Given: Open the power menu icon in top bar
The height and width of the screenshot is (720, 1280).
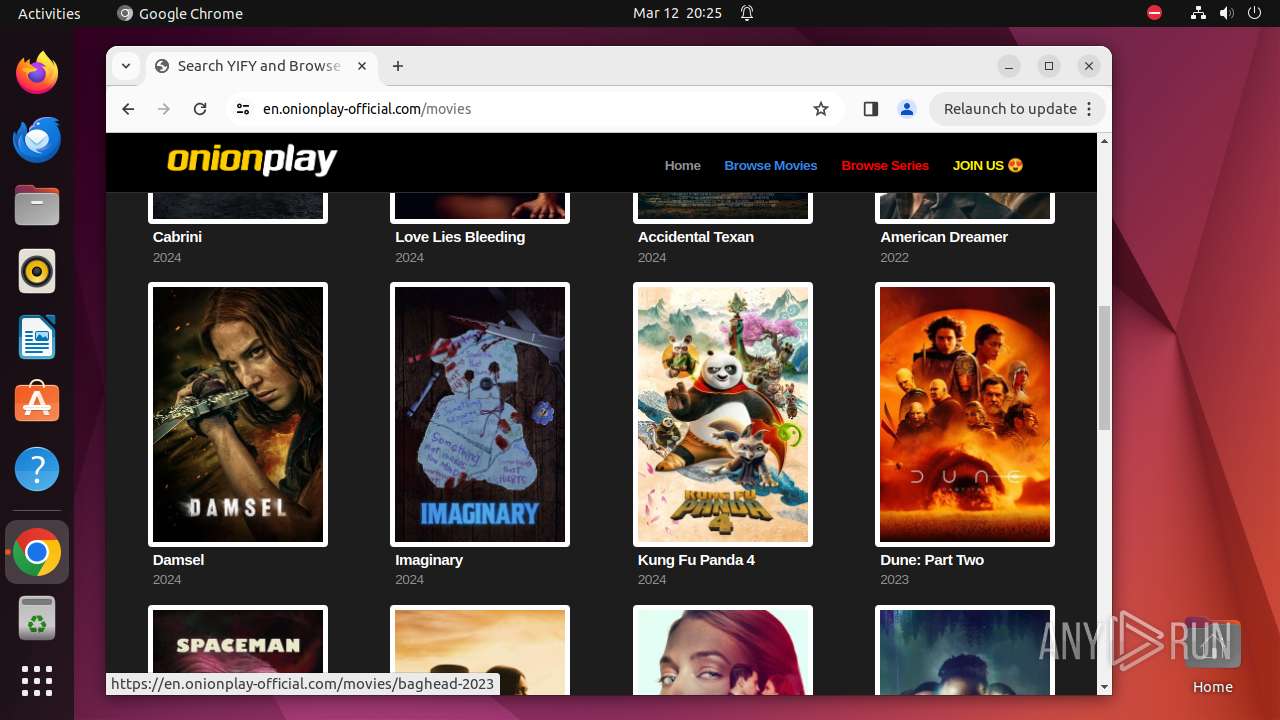Looking at the screenshot, I should tap(1255, 13).
